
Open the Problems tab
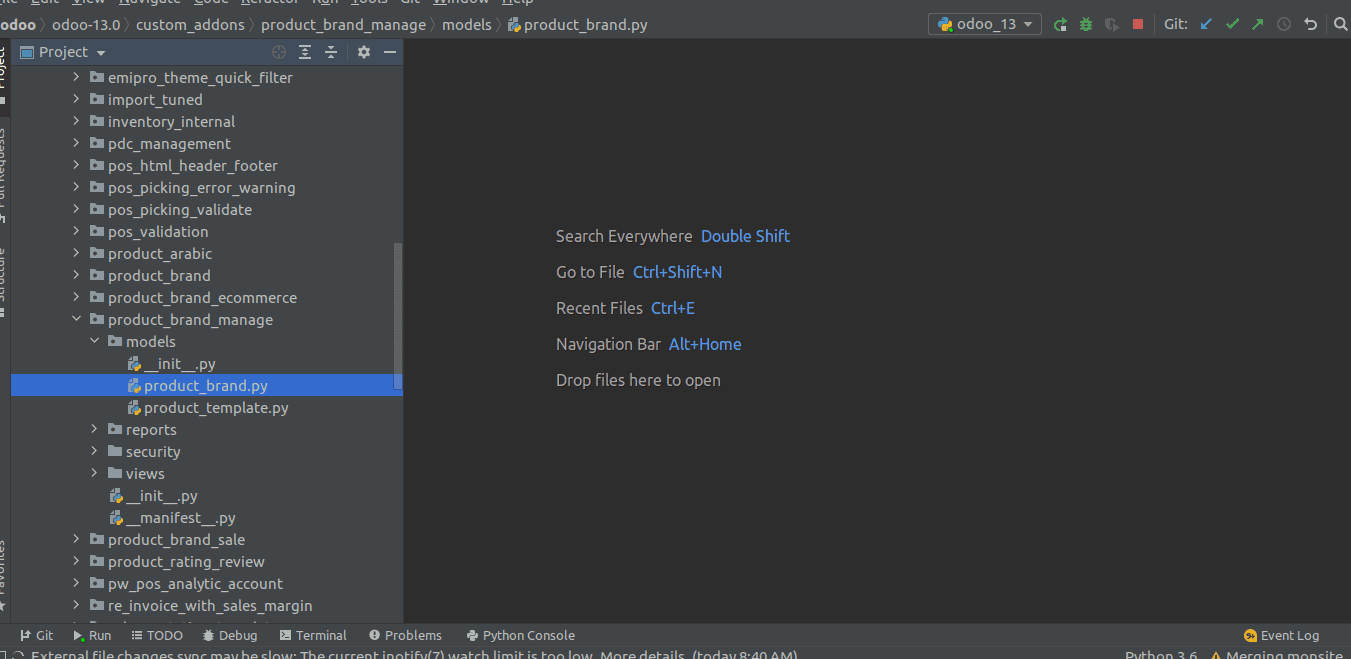click(405, 635)
